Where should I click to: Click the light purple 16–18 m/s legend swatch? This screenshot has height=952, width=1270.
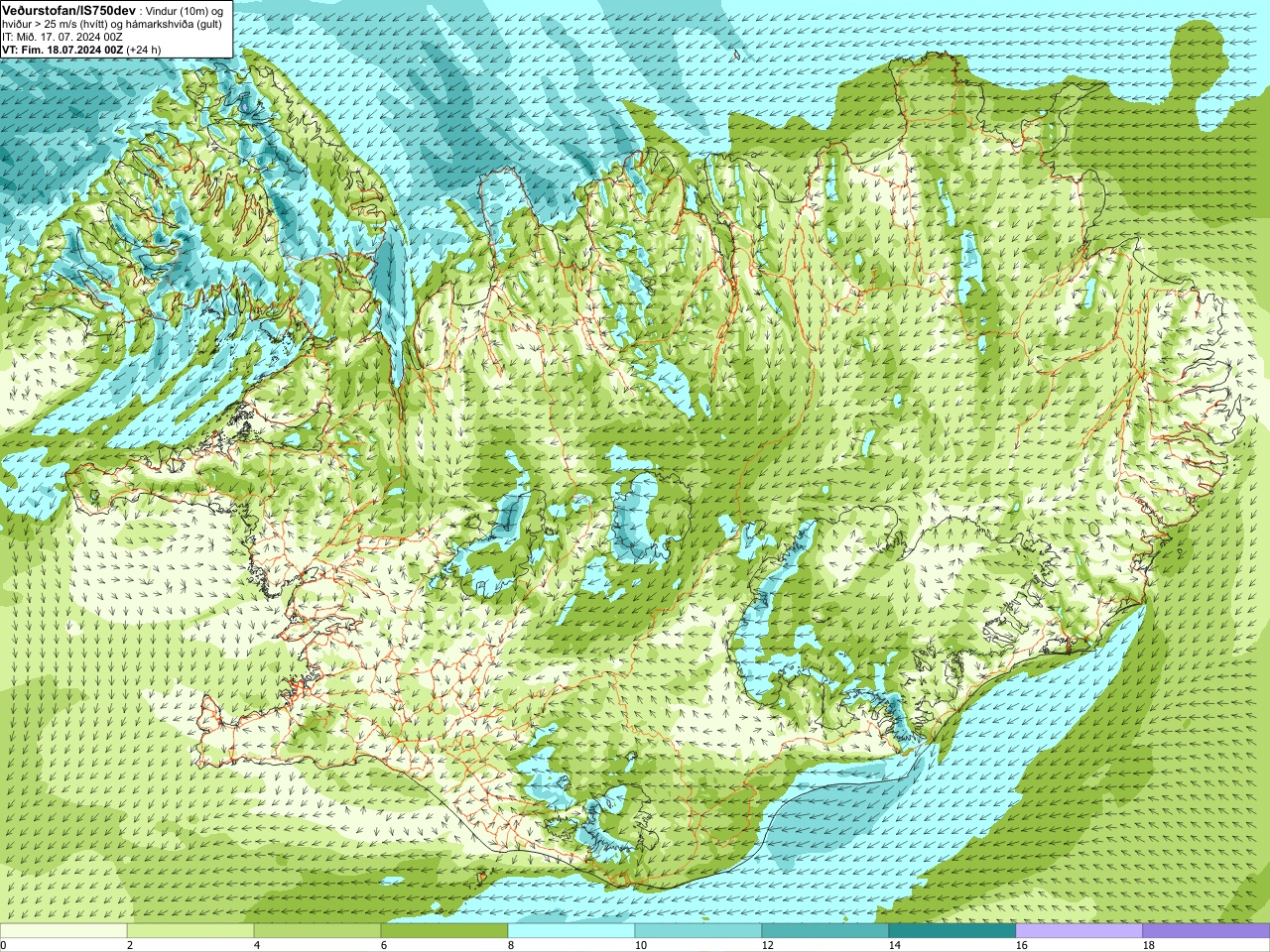coord(1079,931)
